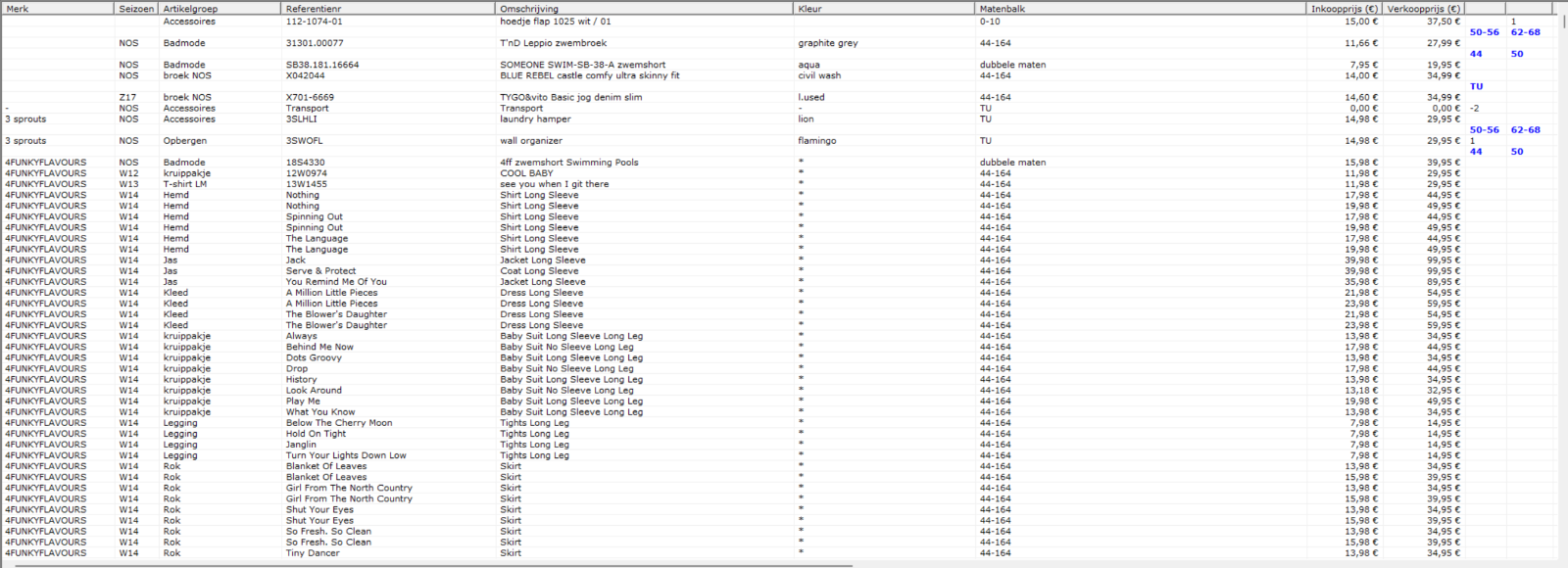Select the 'graphite grey' color cell
The width and height of the screenshot is (1568, 568).
pyautogui.click(x=827, y=43)
